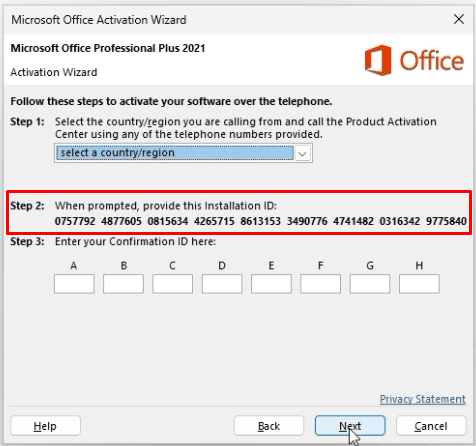Viewport: 476px width, 446px height.
Task: Focus Confirmation ID field C
Action: click(173, 284)
